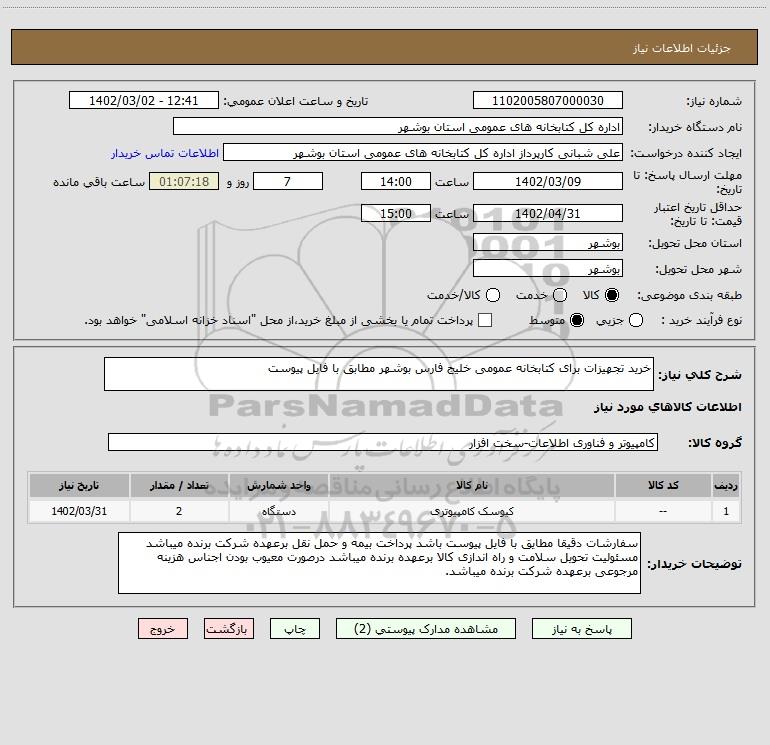Screen dimensions: 770x745
Task: Click product name cell کیوسک کامپیوتری
Action: (472, 511)
